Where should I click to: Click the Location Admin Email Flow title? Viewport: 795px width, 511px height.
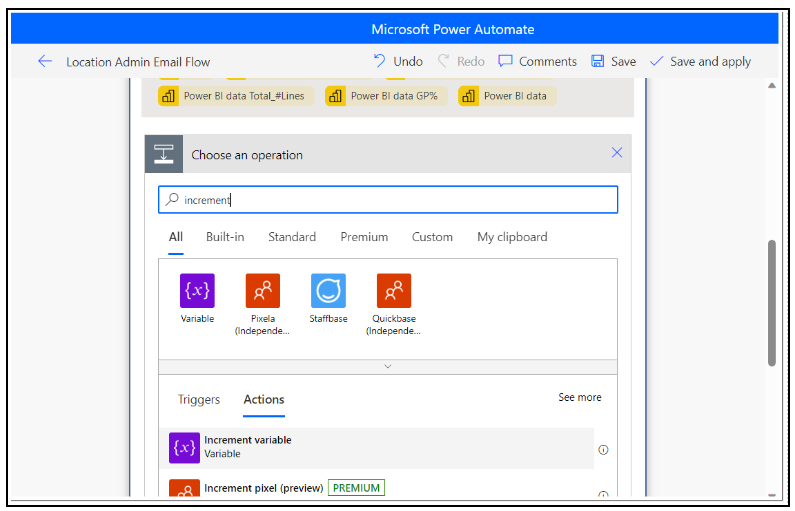point(138,62)
